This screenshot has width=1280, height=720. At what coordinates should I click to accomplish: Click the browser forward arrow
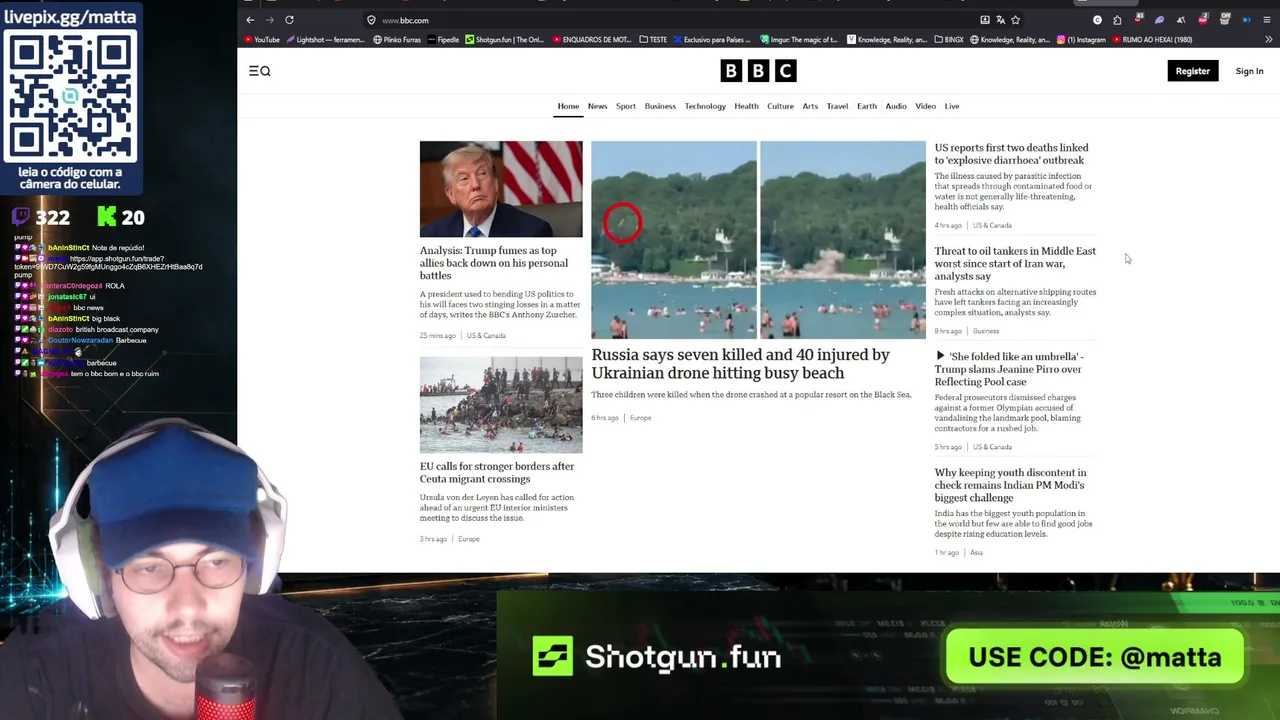pyautogui.click(x=269, y=20)
